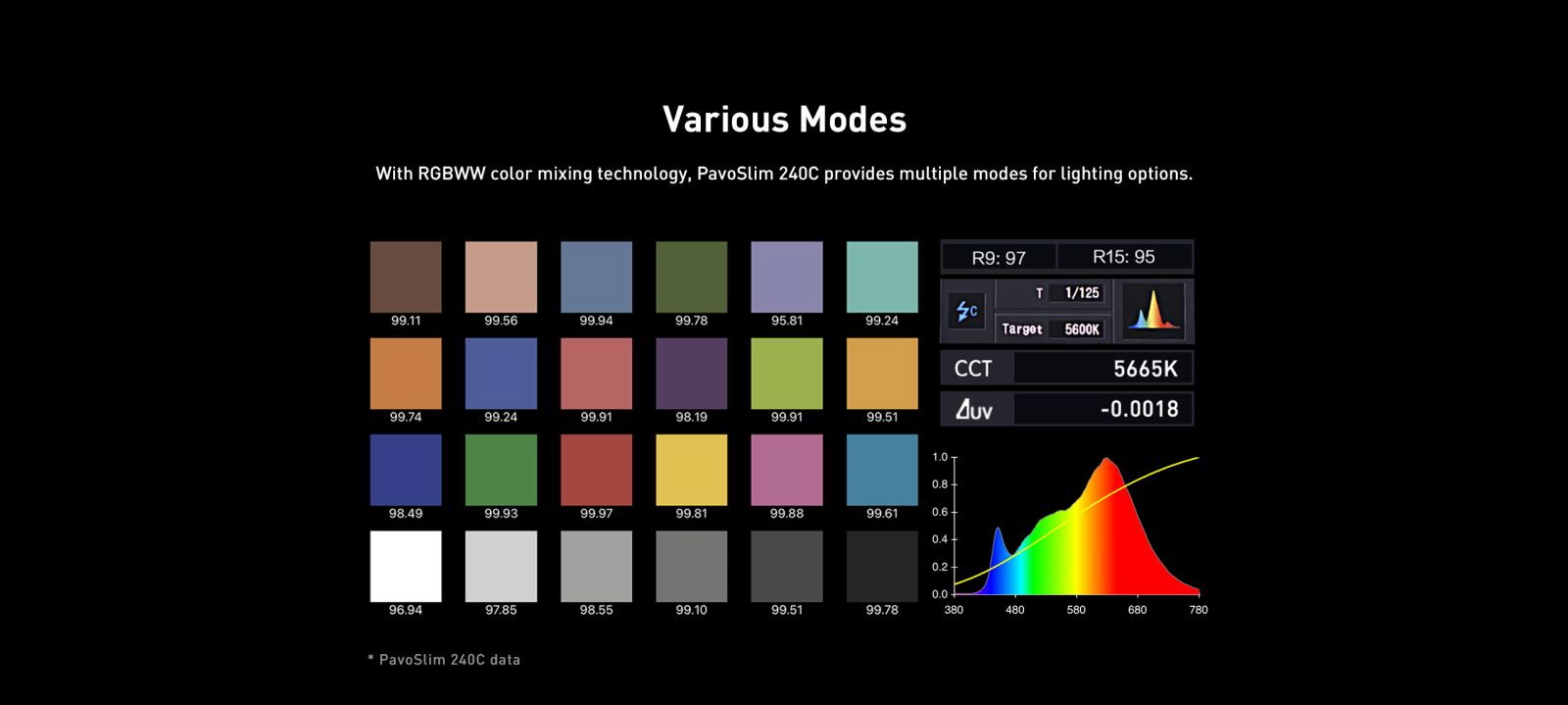This screenshot has width=1568, height=705.
Task: Click the 0.6 intensity axis label
Action: point(940,512)
